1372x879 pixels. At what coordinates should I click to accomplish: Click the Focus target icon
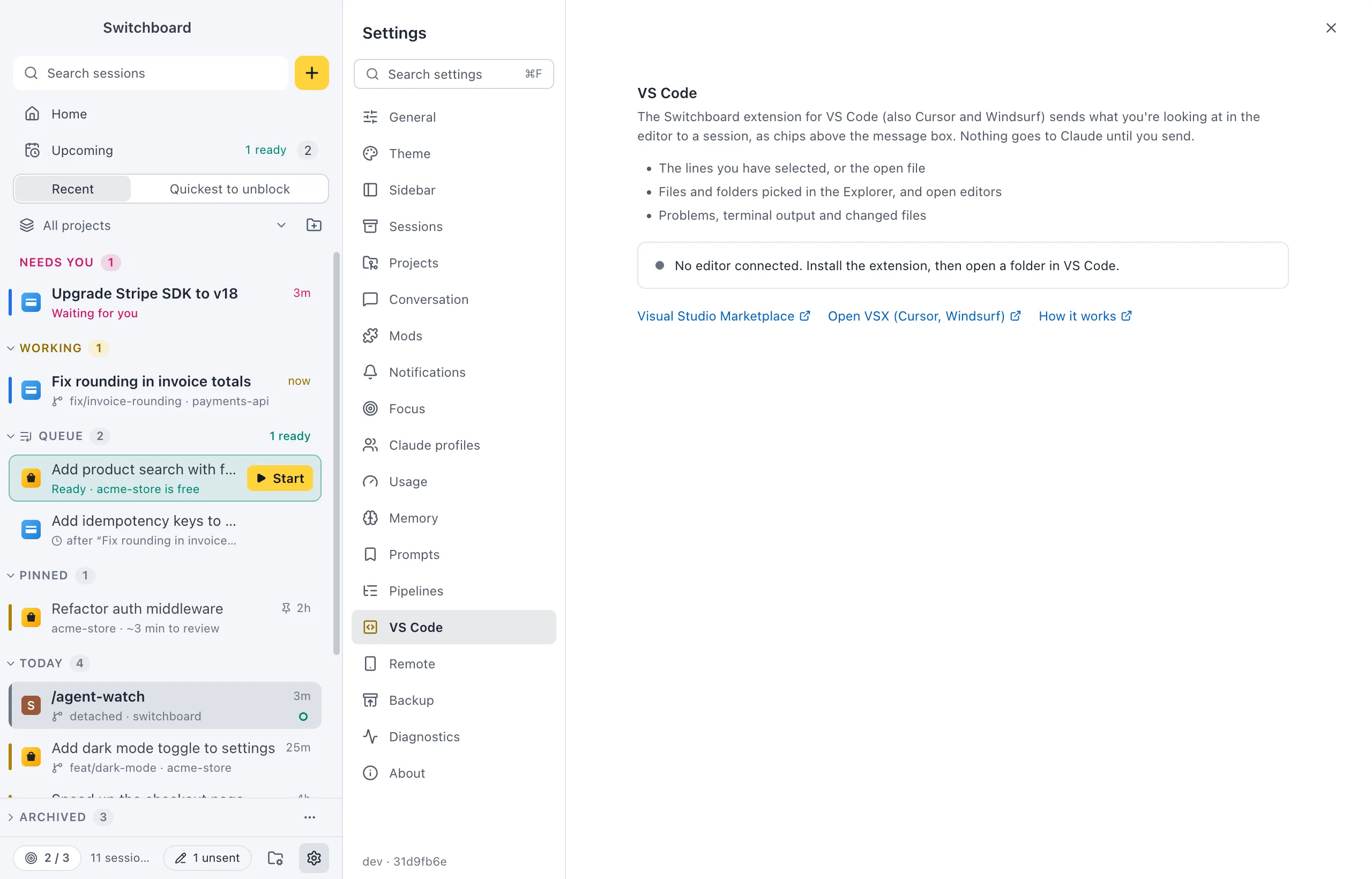370,408
